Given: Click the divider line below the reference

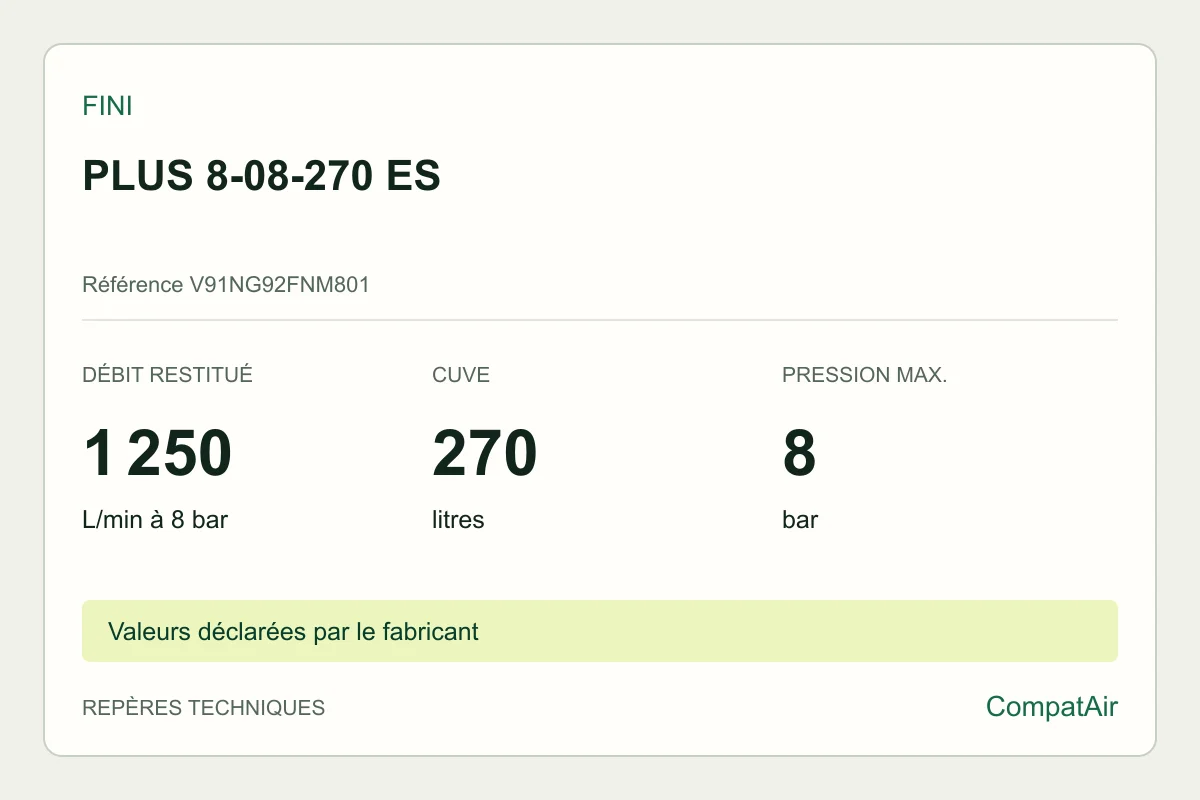Looking at the screenshot, I should (600, 320).
